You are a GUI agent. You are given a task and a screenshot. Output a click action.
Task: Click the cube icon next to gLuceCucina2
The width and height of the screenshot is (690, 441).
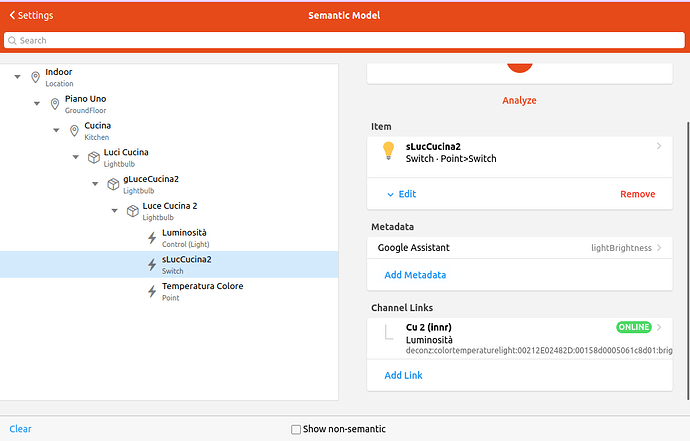[113, 185]
